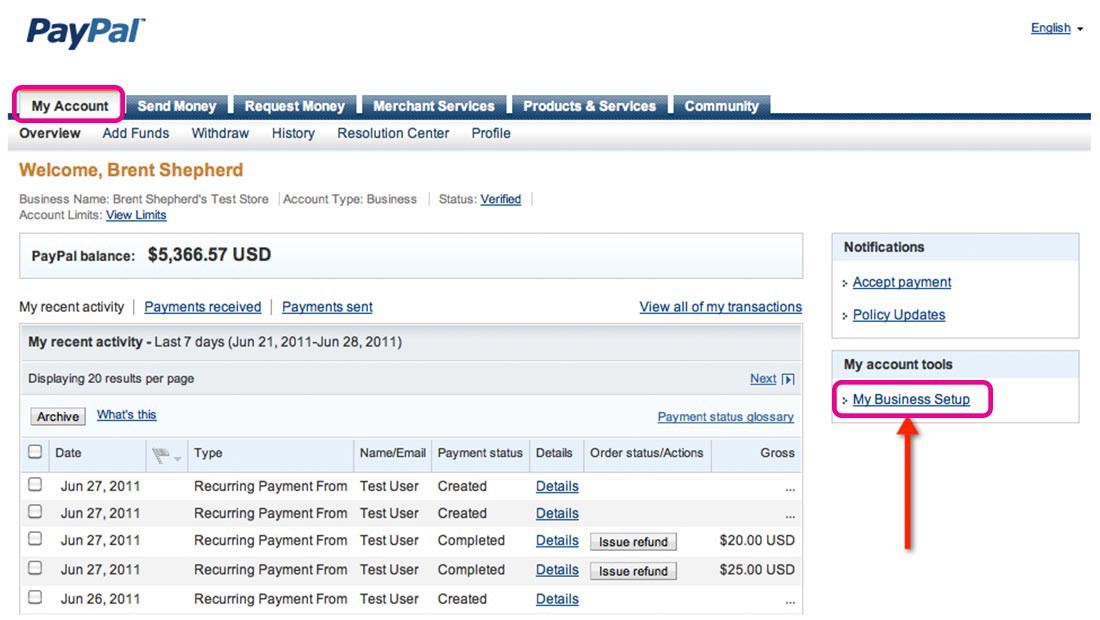The width and height of the screenshot is (1100, 620).
Task: Open the Payment status glossary link
Action: (725, 417)
